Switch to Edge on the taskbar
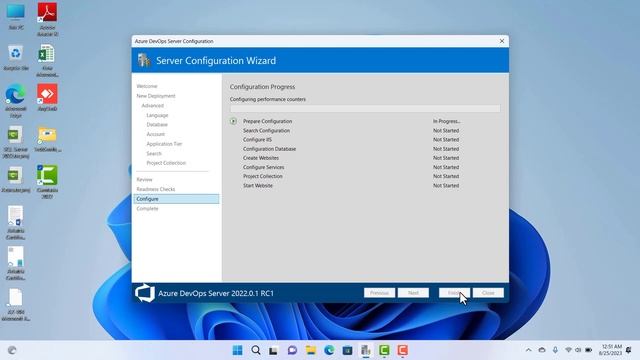The width and height of the screenshot is (640, 360). [x=329, y=350]
